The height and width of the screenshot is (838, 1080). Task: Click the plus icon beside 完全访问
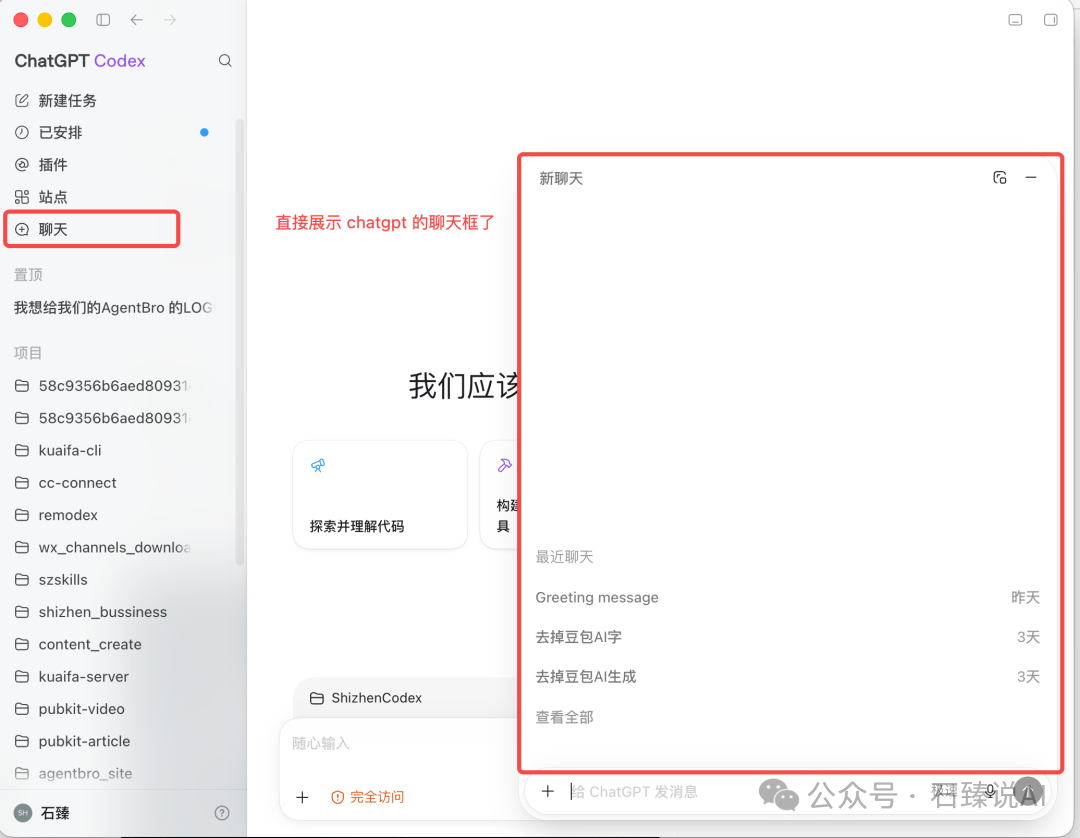(x=302, y=797)
